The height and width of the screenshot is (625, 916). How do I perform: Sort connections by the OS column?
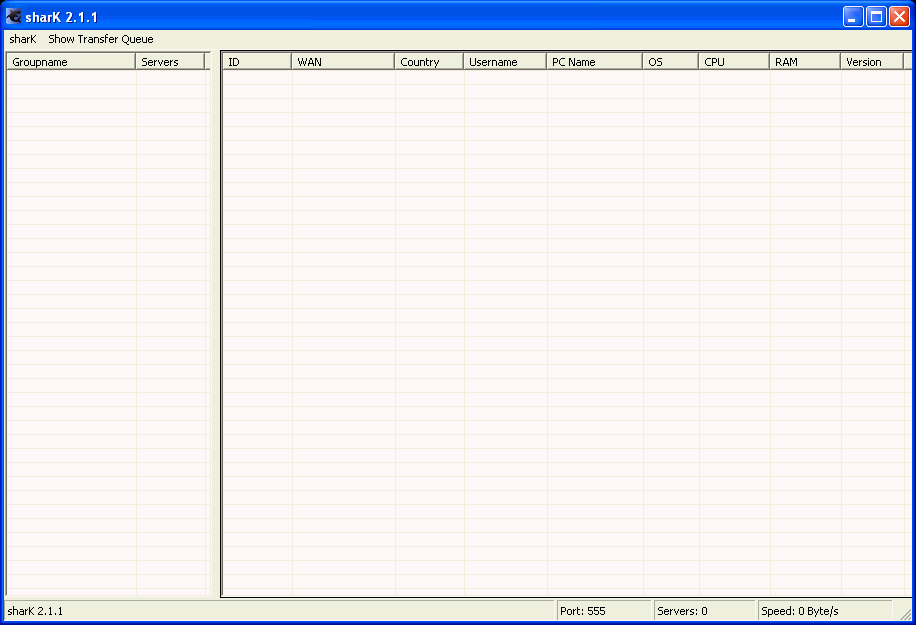[x=669, y=61]
